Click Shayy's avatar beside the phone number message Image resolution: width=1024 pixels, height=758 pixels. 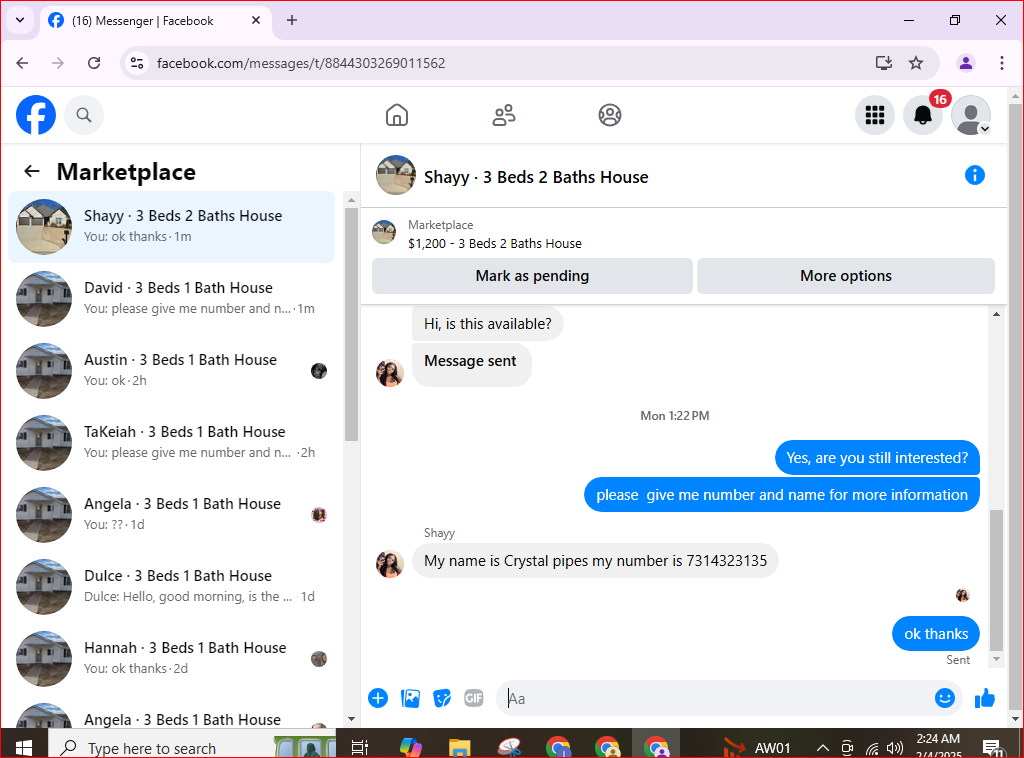pyautogui.click(x=389, y=563)
